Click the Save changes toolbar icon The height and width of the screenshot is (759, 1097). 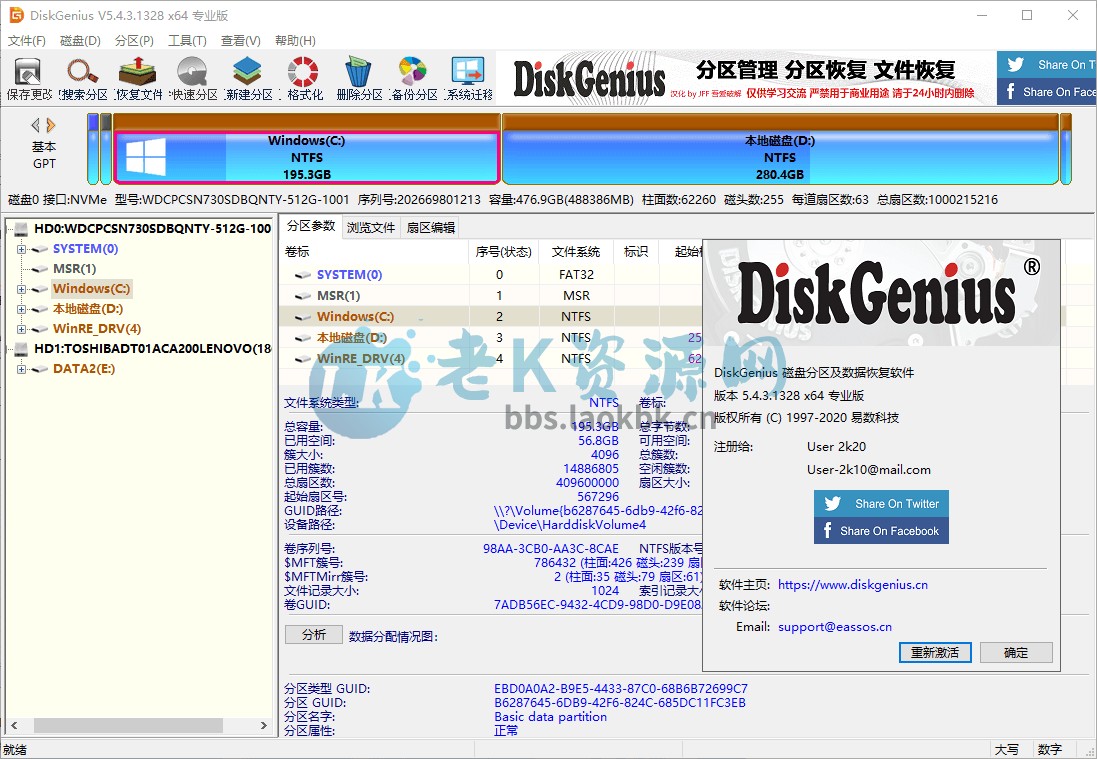click(29, 78)
